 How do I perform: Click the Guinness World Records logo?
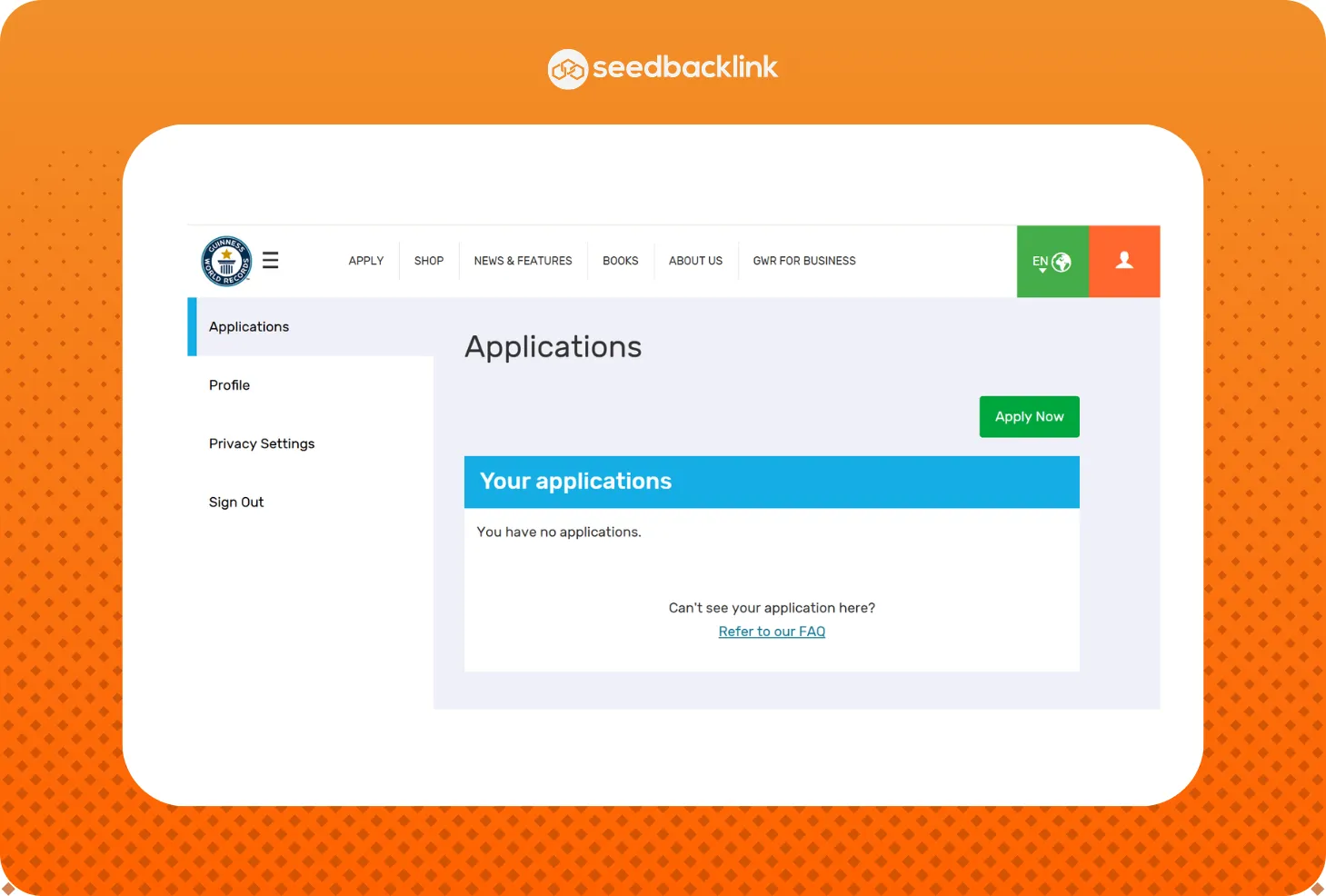coord(226,261)
